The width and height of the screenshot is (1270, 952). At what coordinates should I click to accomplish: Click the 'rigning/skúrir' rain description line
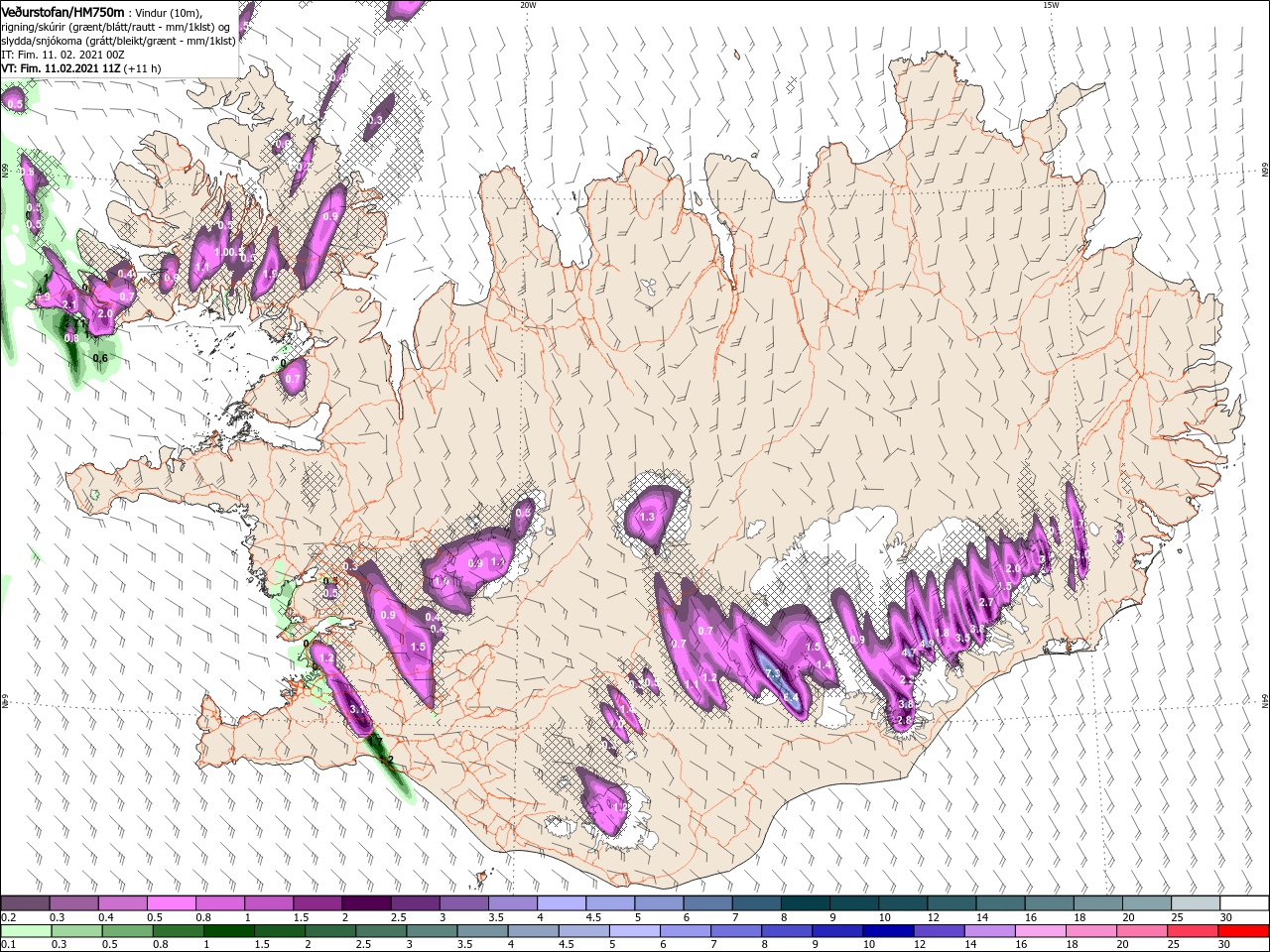pos(117,27)
